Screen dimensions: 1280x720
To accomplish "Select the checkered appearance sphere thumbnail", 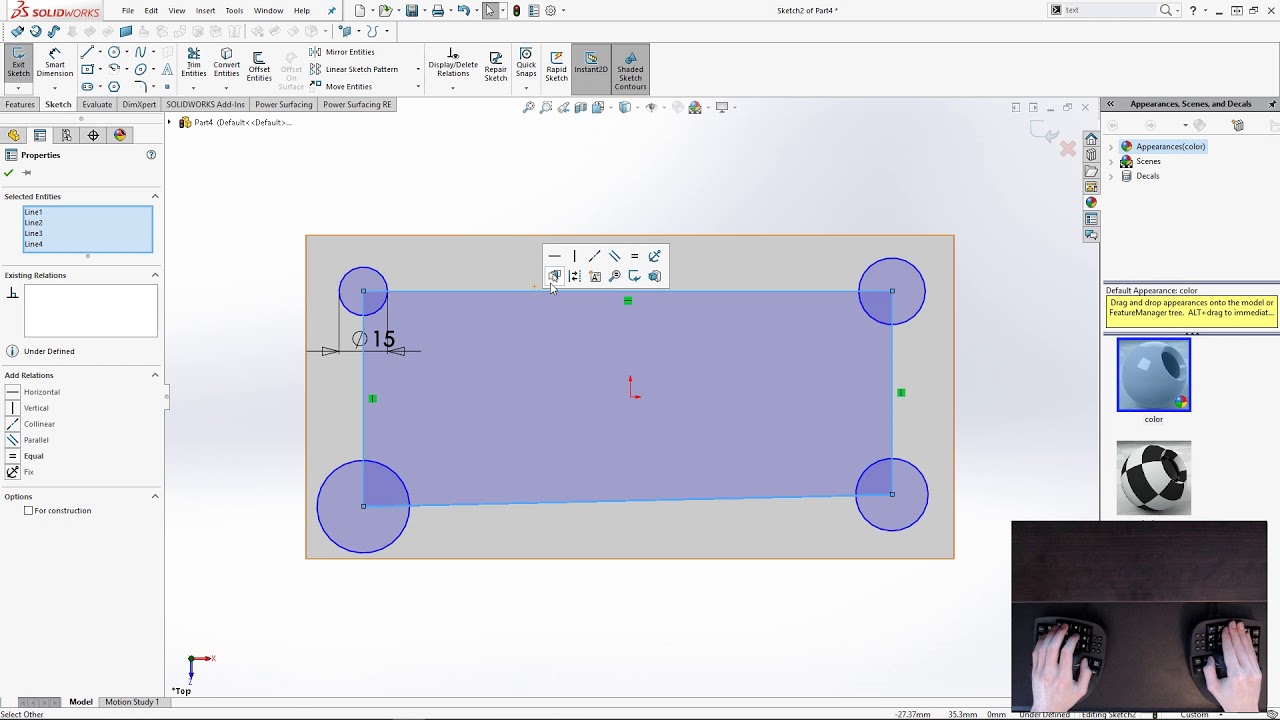I will tap(1154, 478).
